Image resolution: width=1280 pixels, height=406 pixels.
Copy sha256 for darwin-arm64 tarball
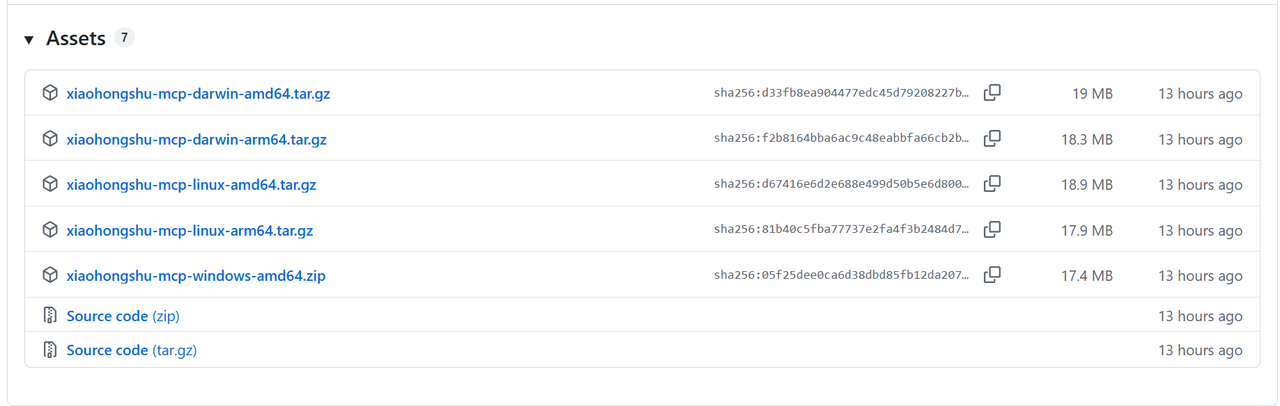pos(992,139)
